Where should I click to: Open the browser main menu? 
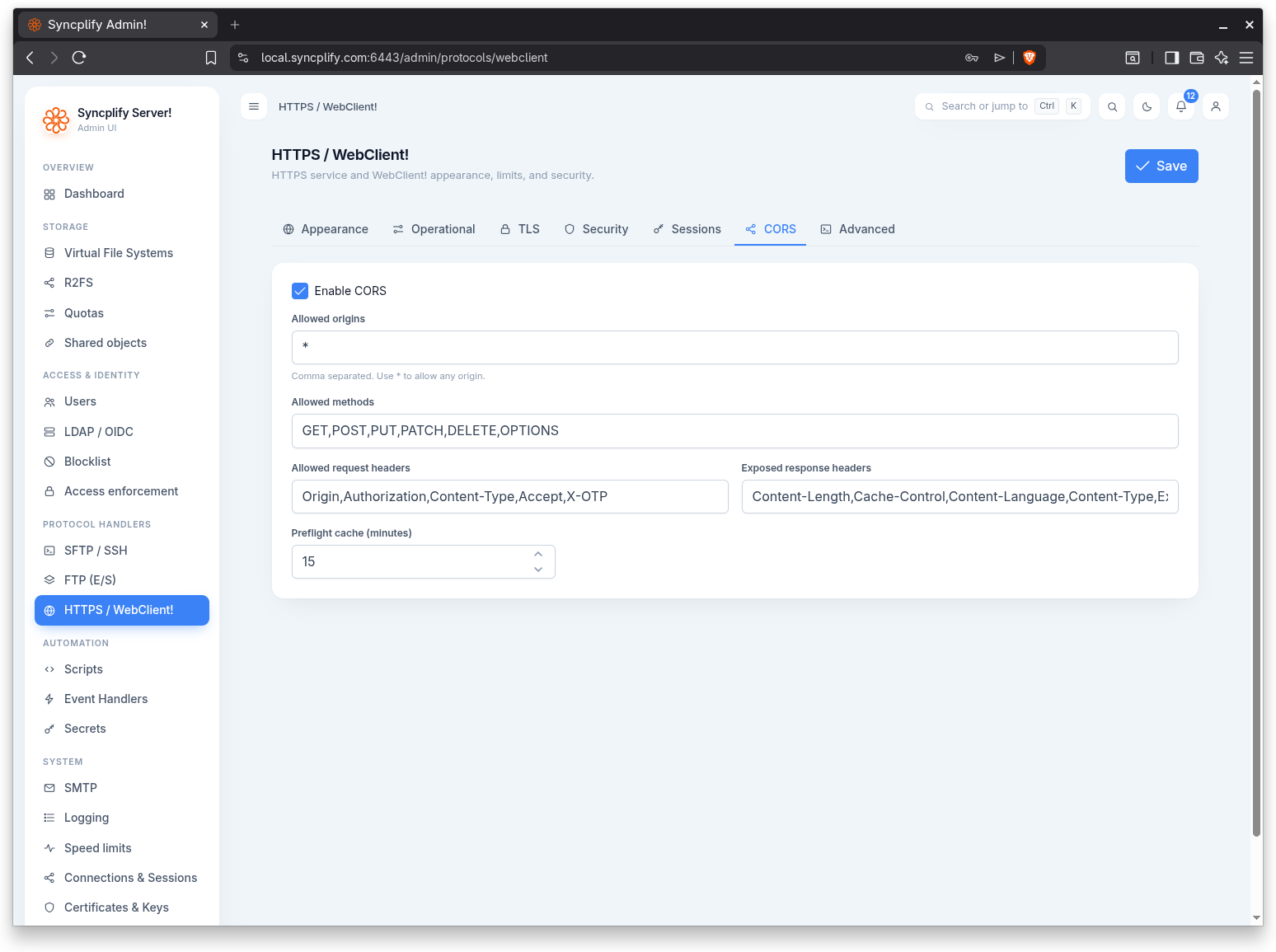point(1246,58)
